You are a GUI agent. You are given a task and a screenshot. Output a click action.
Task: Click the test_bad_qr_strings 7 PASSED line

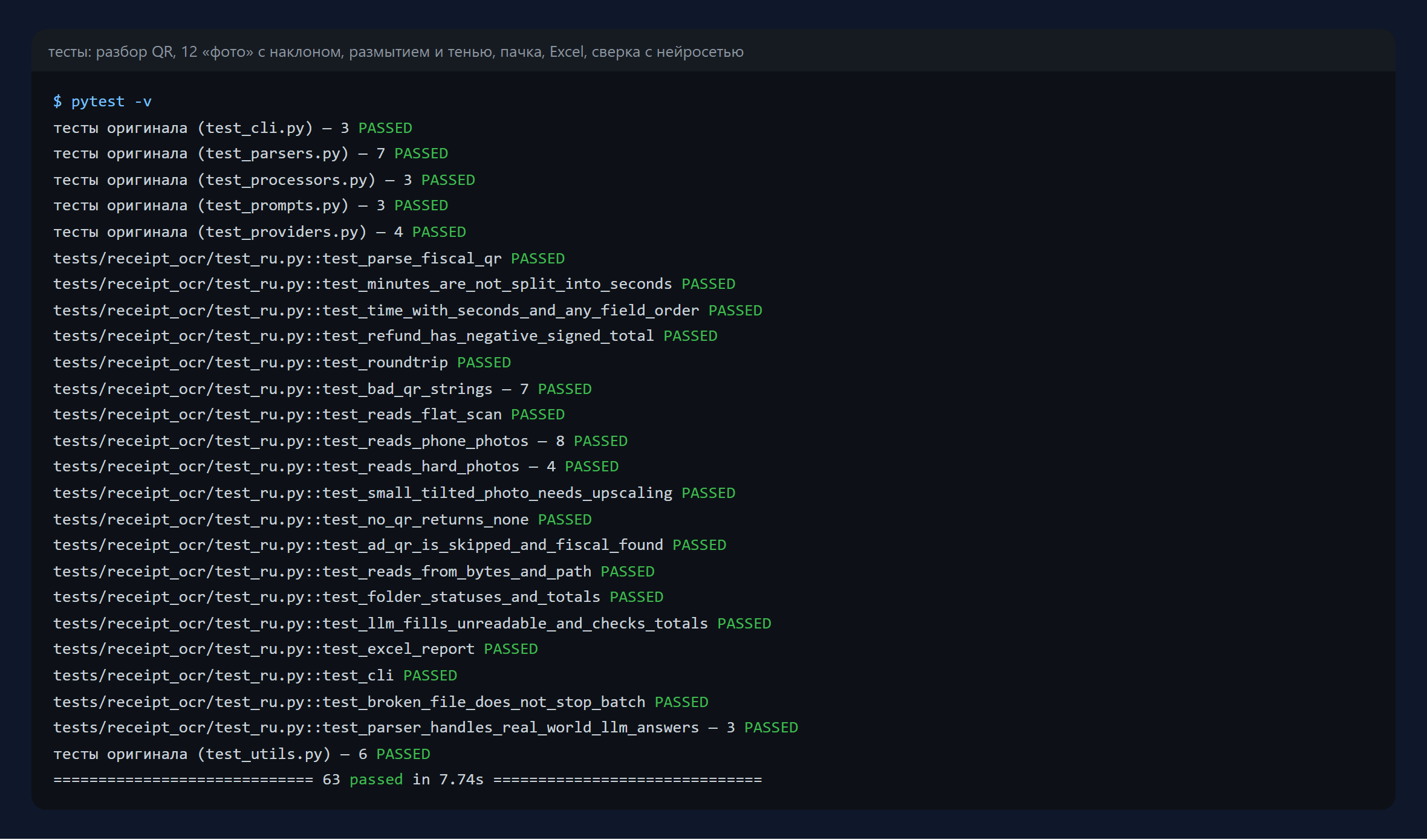point(322,389)
